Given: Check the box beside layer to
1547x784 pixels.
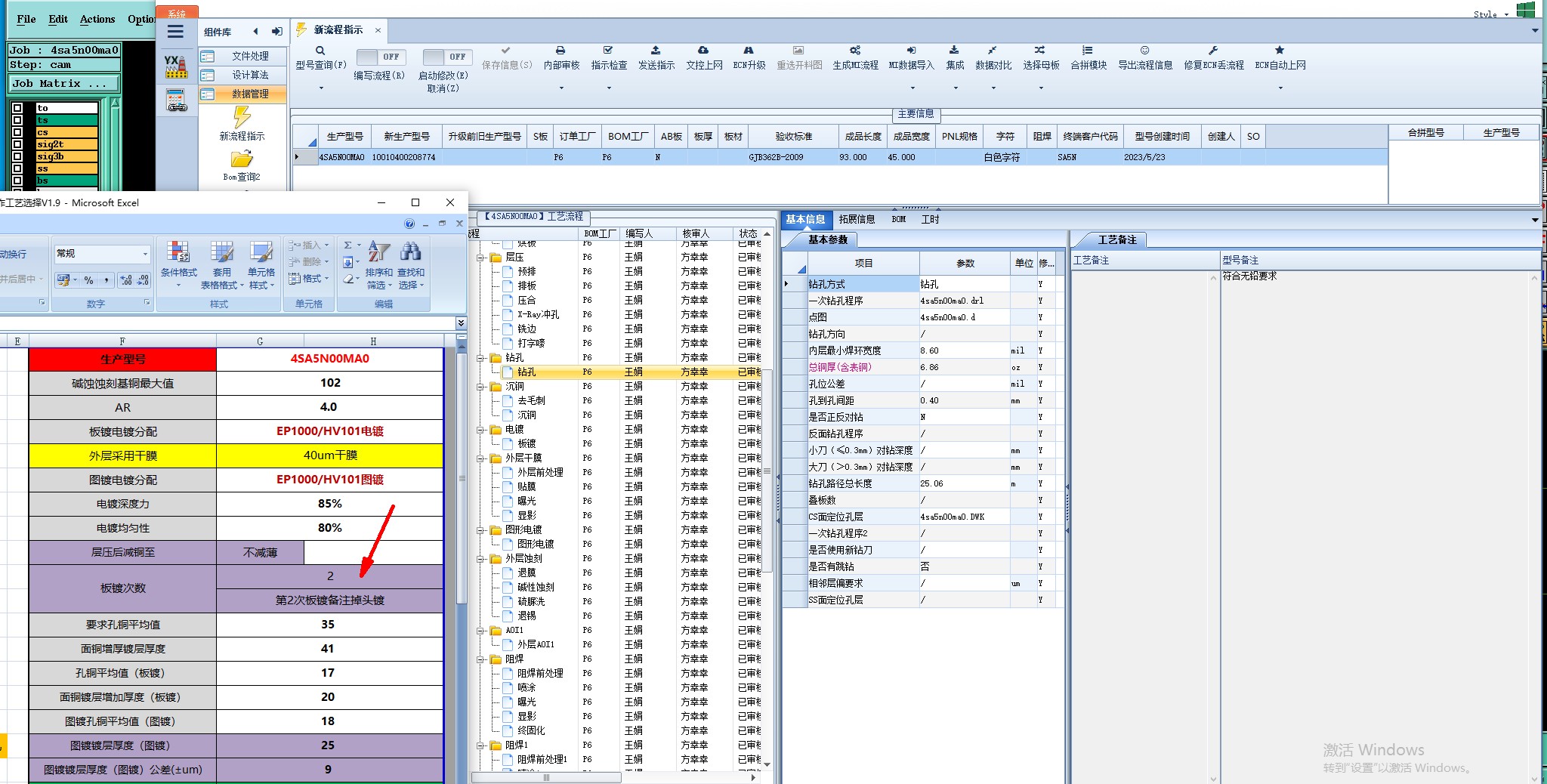Looking at the screenshot, I should tap(17, 108).
